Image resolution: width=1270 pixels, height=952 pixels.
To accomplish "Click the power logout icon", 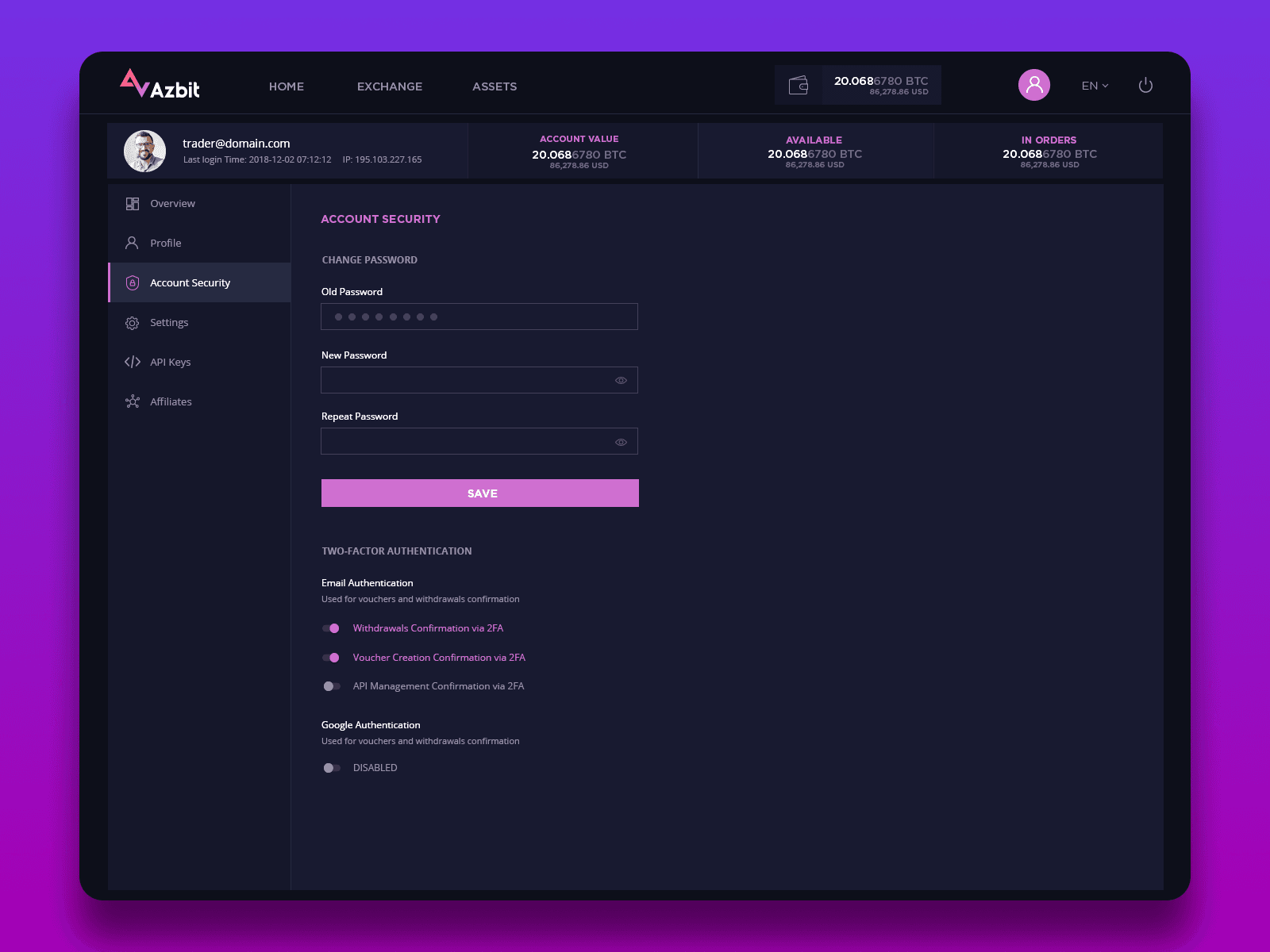I will [1145, 85].
